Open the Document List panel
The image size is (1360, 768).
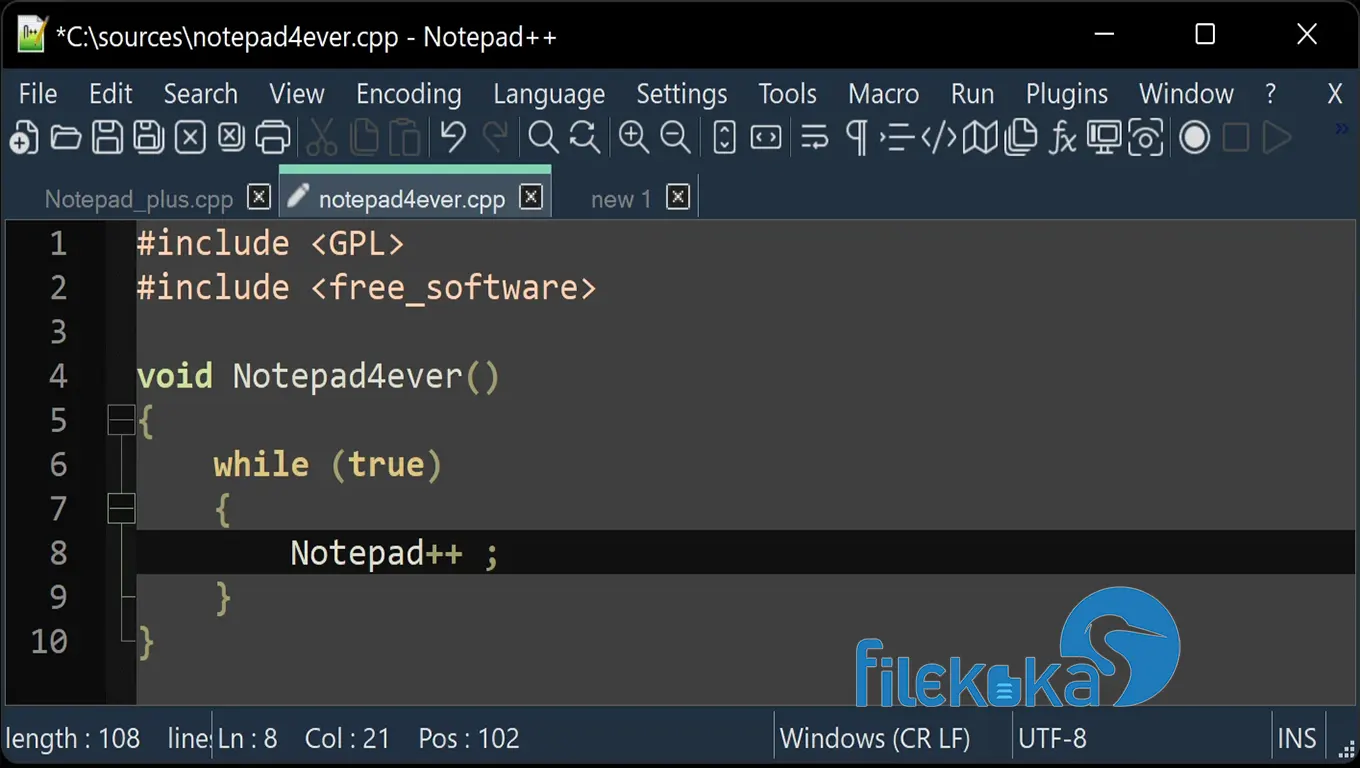pyautogui.click(x=1021, y=137)
